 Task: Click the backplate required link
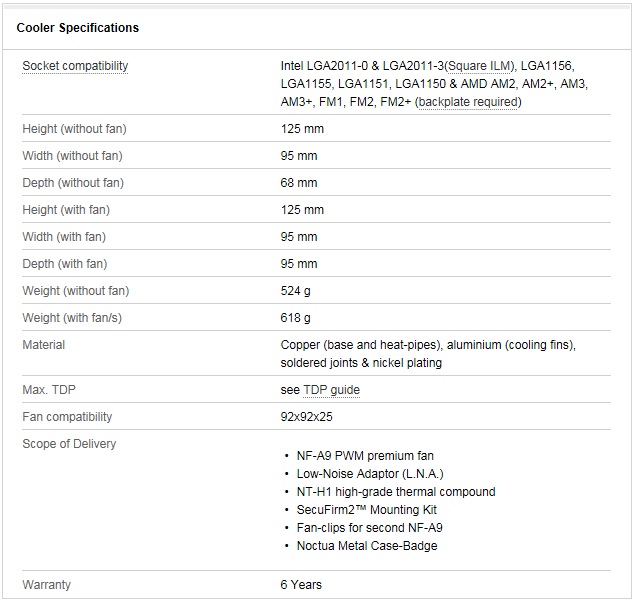(469, 102)
